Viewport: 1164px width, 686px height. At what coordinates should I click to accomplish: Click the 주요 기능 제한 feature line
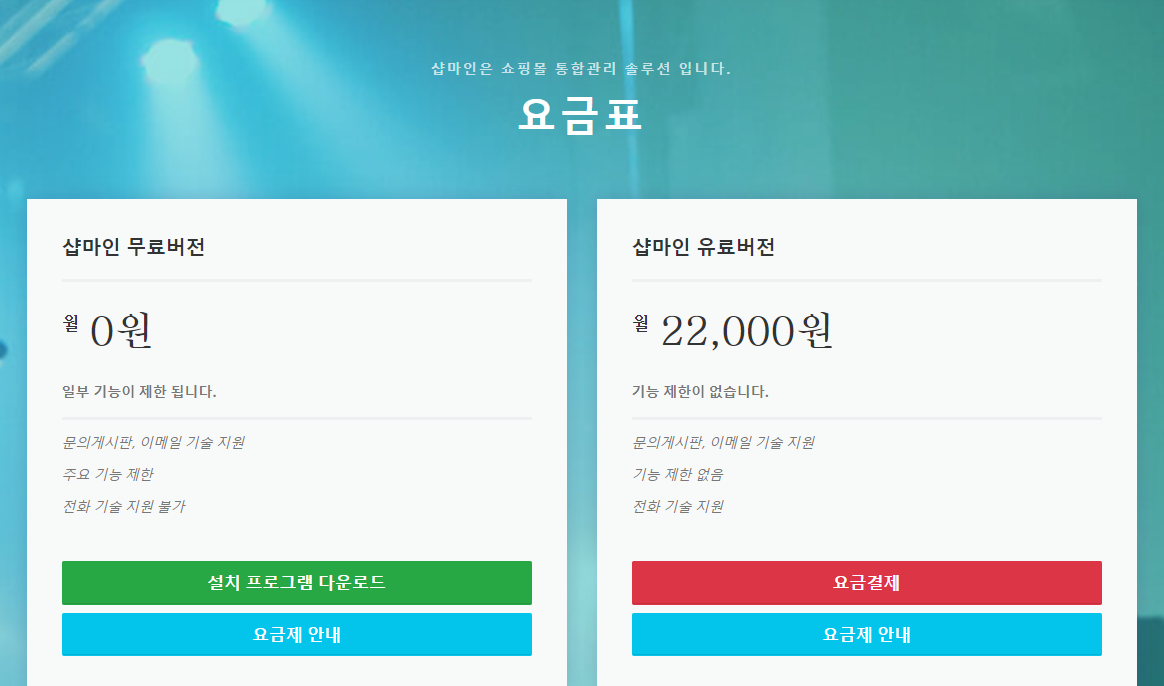point(108,474)
